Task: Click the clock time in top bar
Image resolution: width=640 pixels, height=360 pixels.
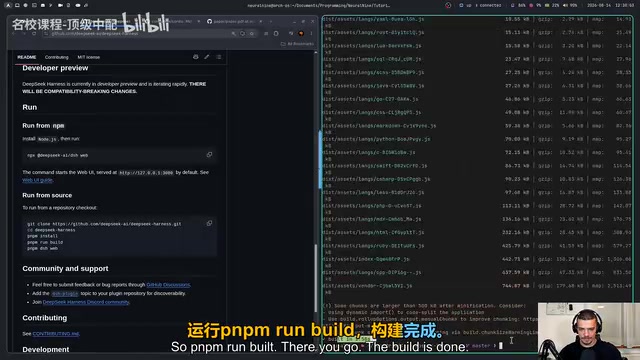Action: (625, 5)
